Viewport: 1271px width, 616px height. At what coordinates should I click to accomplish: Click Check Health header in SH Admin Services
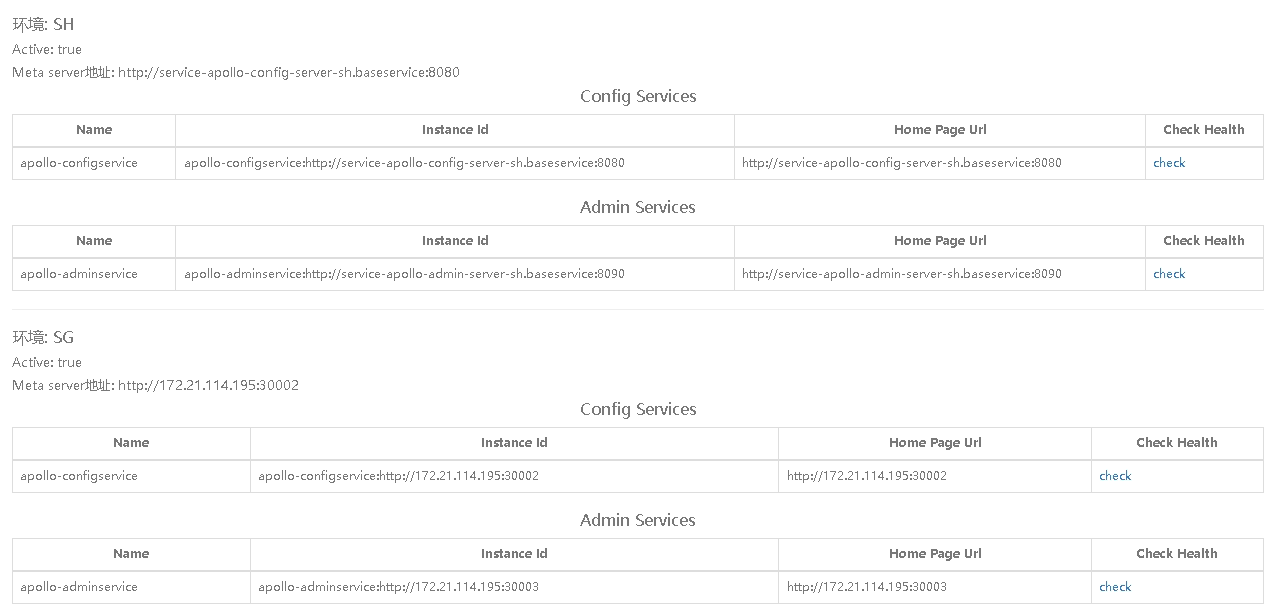tap(1204, 241)
